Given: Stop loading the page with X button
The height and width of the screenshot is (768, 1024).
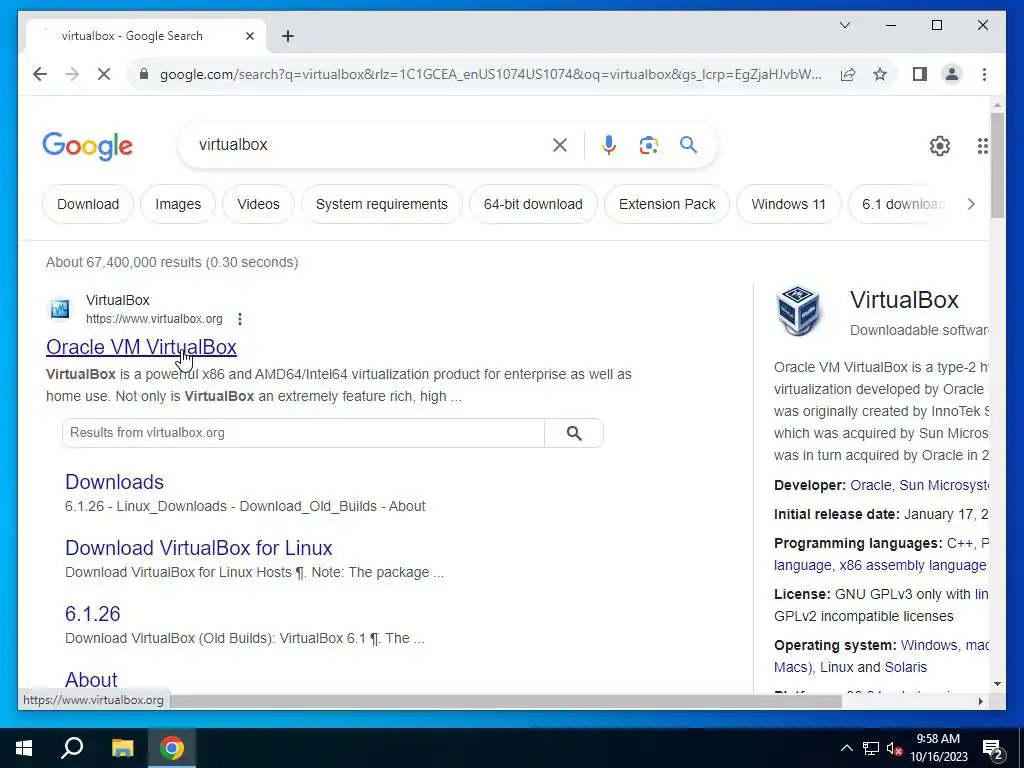Looking at the screenshot, I should pyautogui.click(x=104, y=74).
